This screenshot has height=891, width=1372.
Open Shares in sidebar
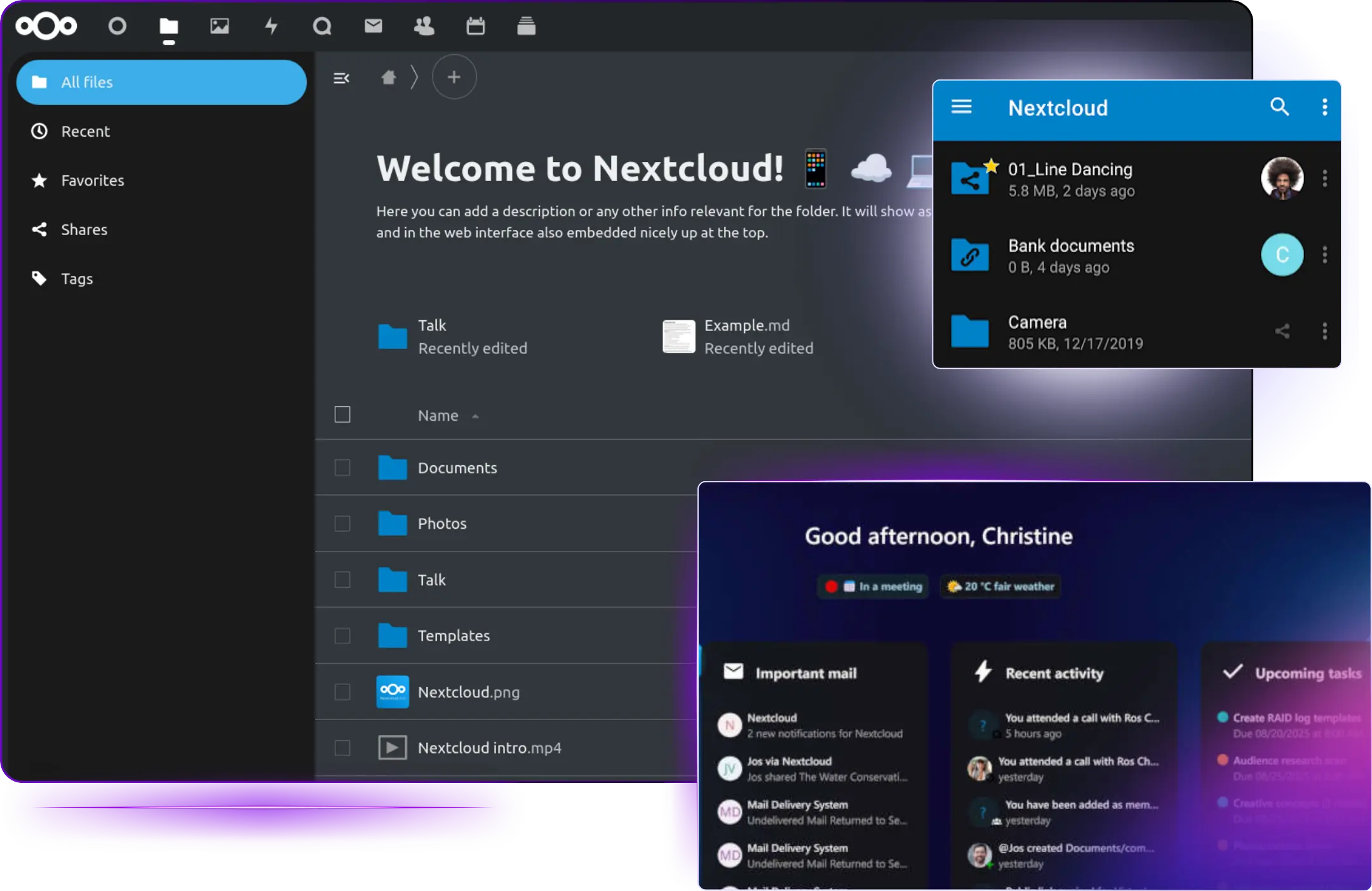(161, 229)
